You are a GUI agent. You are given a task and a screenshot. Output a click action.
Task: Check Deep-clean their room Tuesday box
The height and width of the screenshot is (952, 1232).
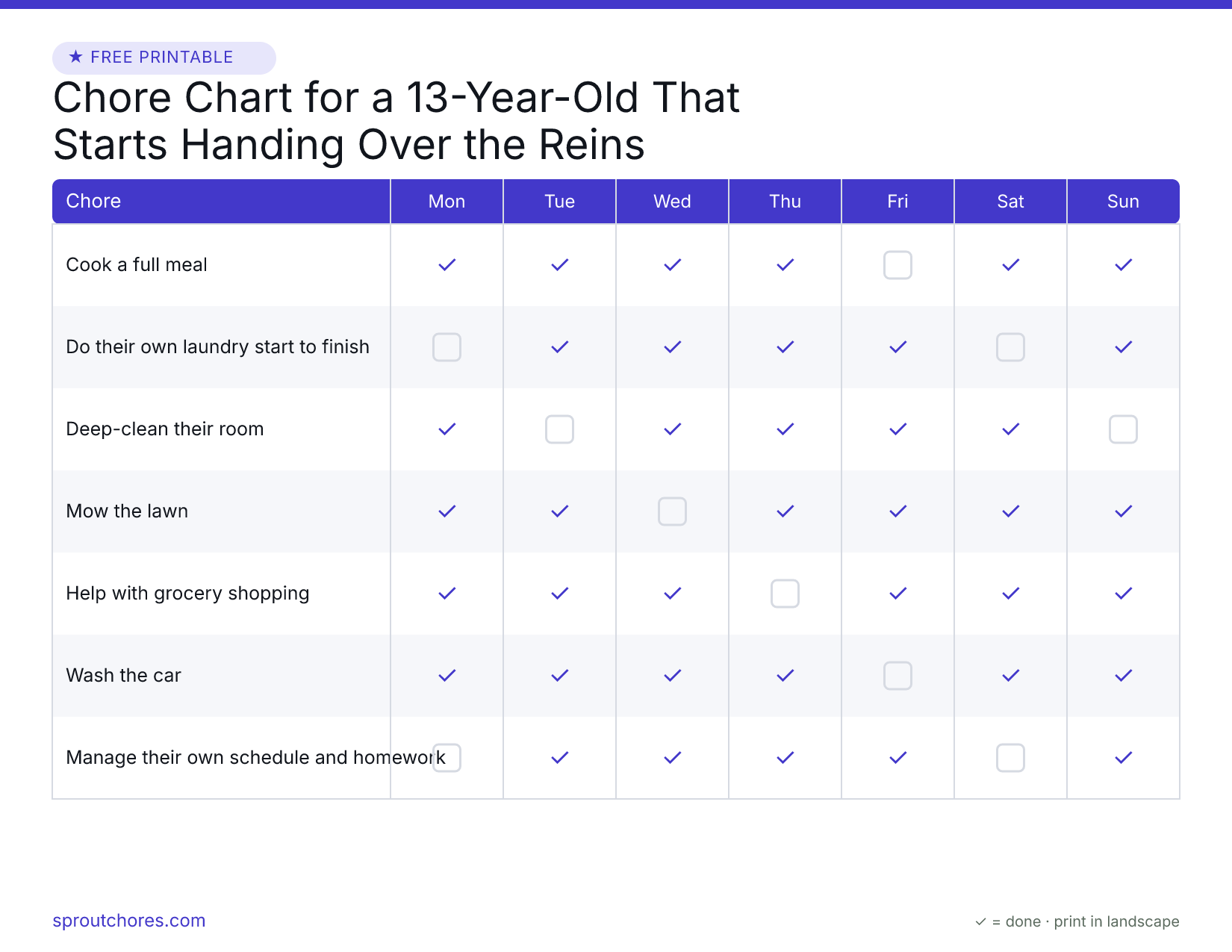point(559,429)
